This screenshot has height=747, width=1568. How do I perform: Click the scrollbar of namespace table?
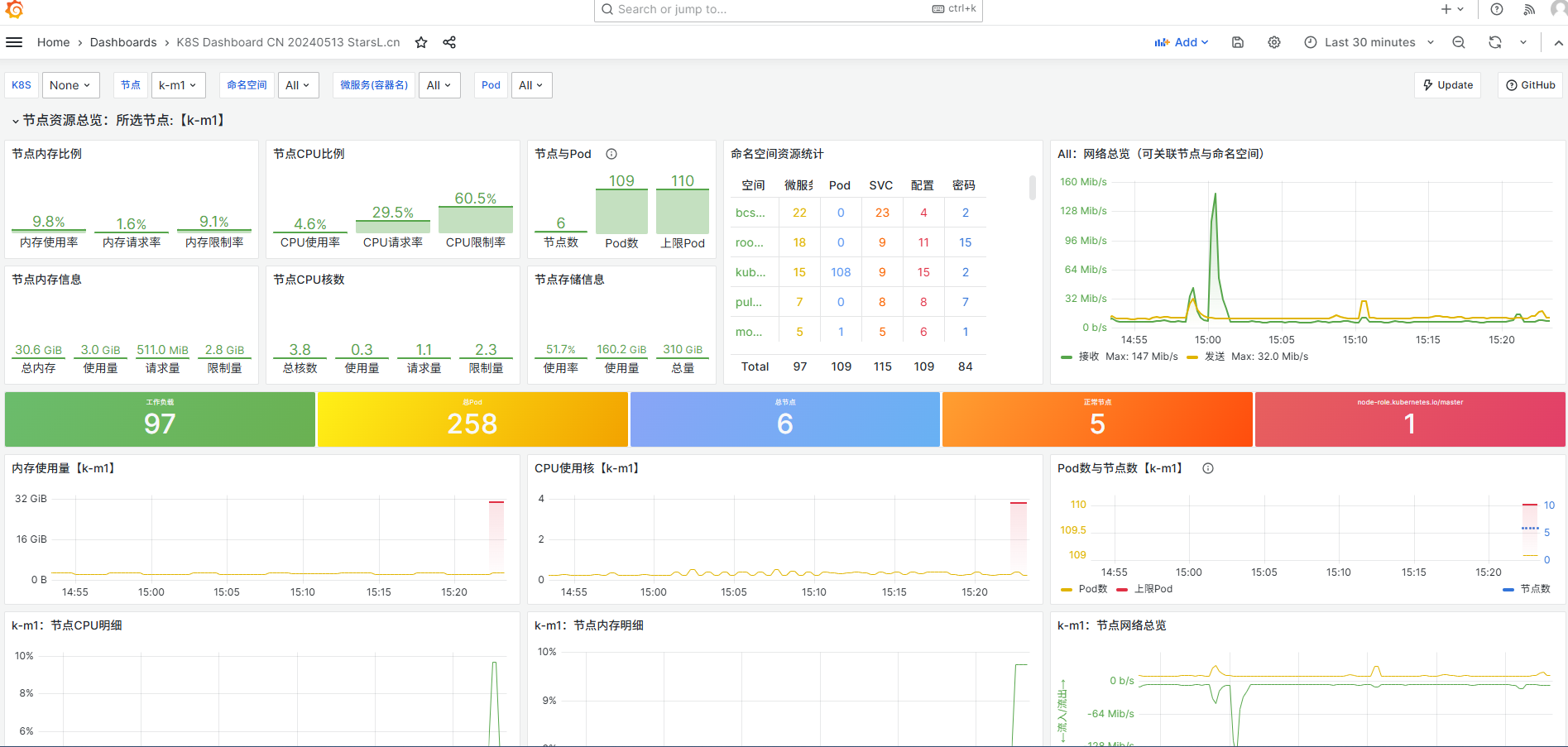point(1033,188)
